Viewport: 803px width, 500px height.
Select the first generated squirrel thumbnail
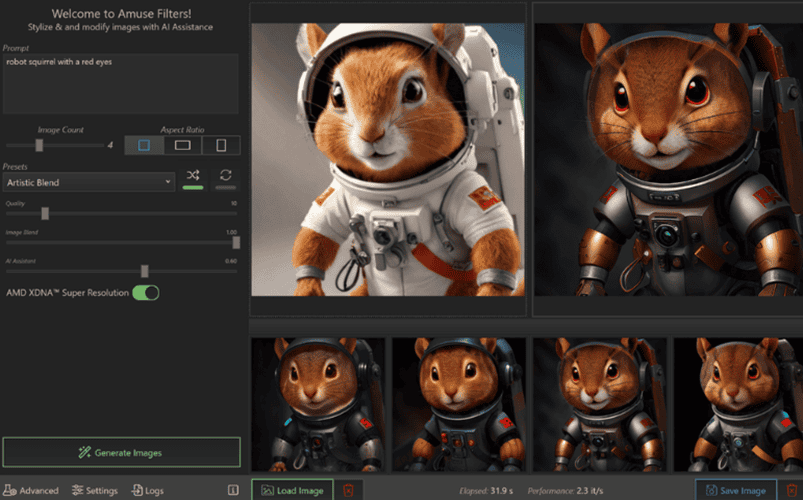317,404
